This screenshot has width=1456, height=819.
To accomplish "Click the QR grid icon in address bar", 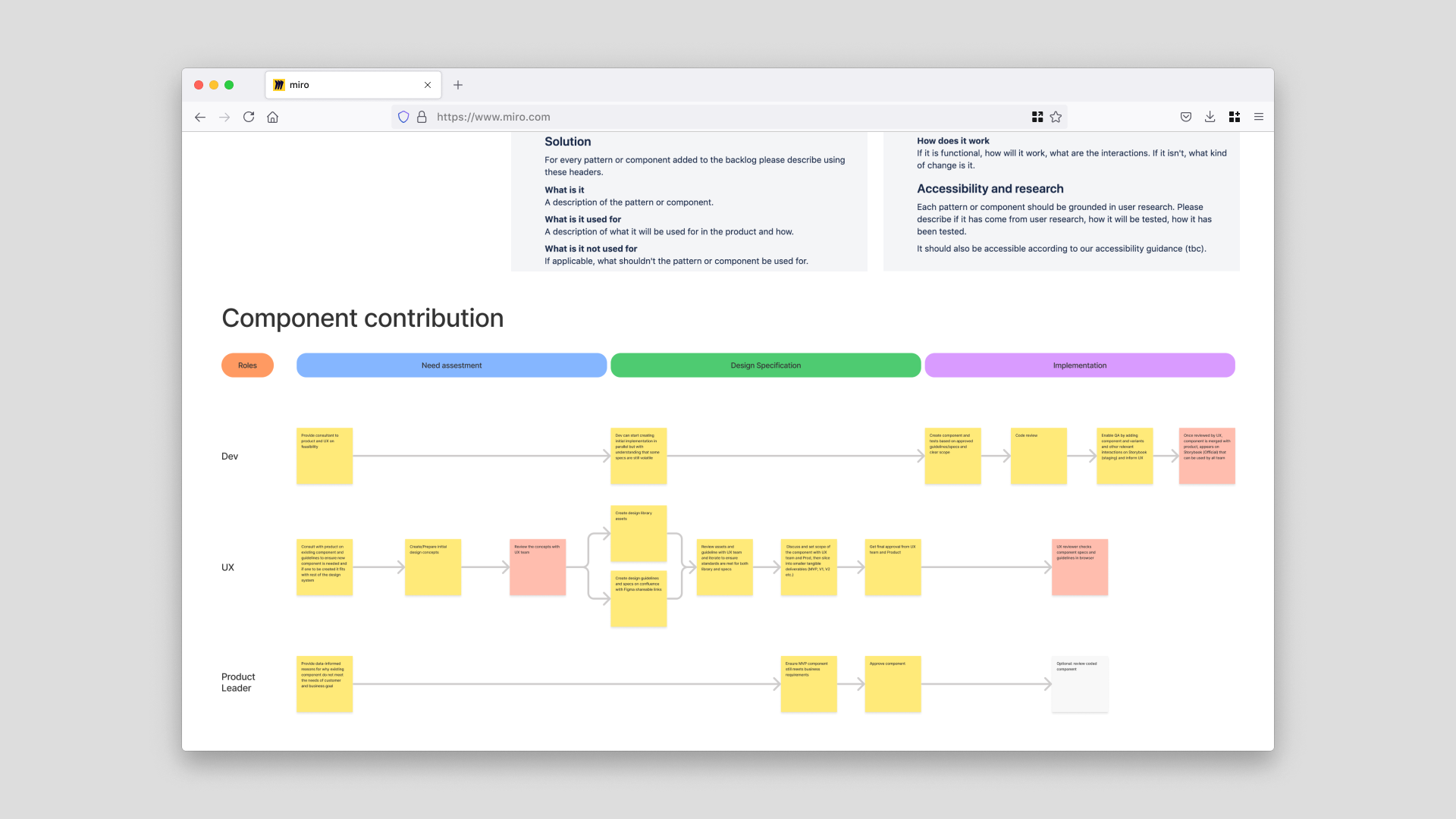I will click(x=1037, y=117).
